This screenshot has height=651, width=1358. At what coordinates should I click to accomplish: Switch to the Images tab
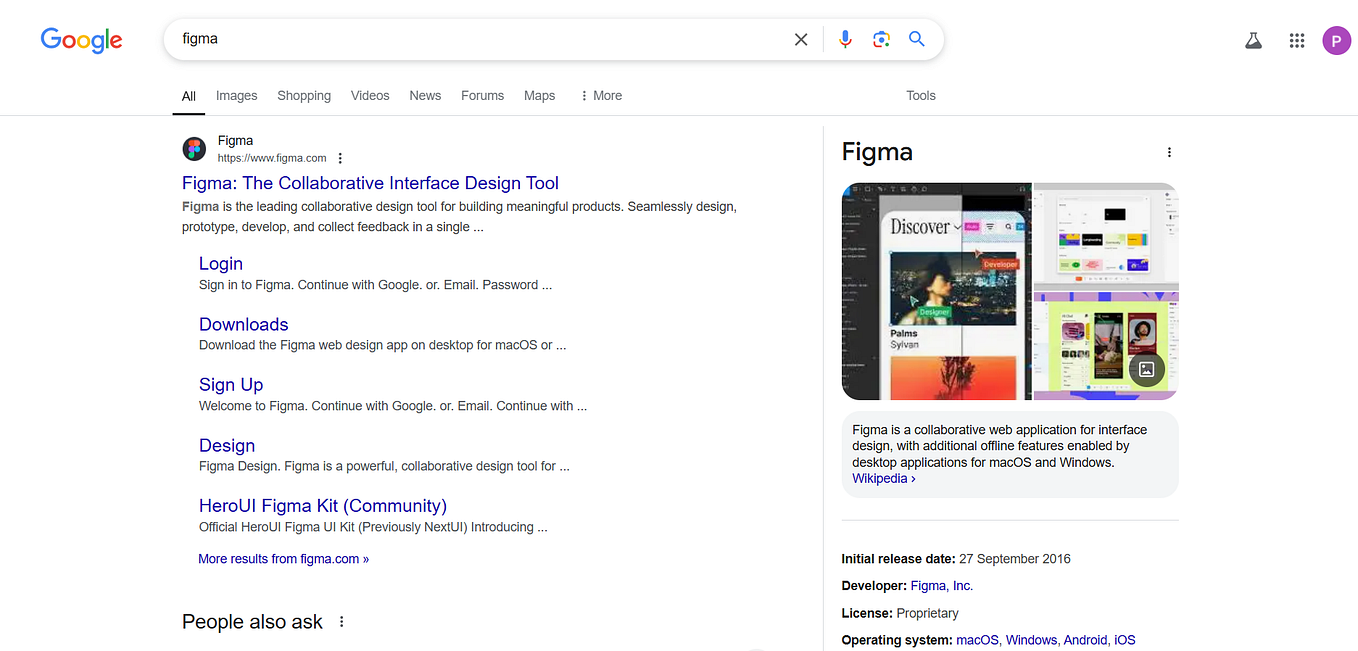click(236, 95)
